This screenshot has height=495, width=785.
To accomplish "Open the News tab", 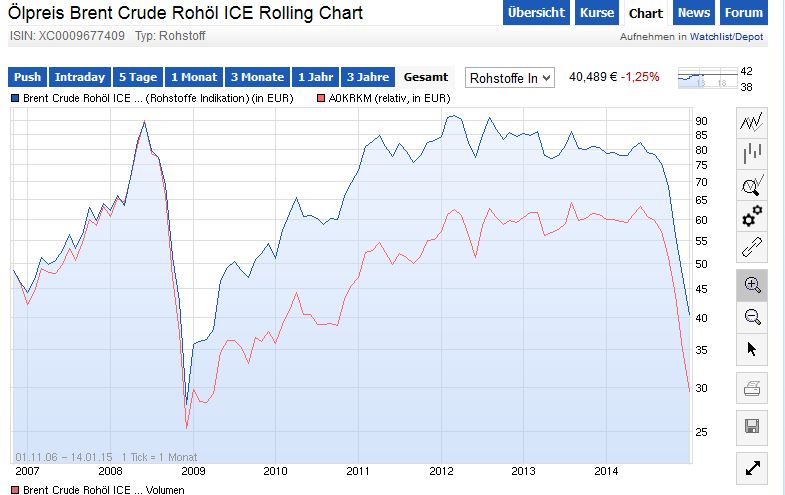I will 693,13.
